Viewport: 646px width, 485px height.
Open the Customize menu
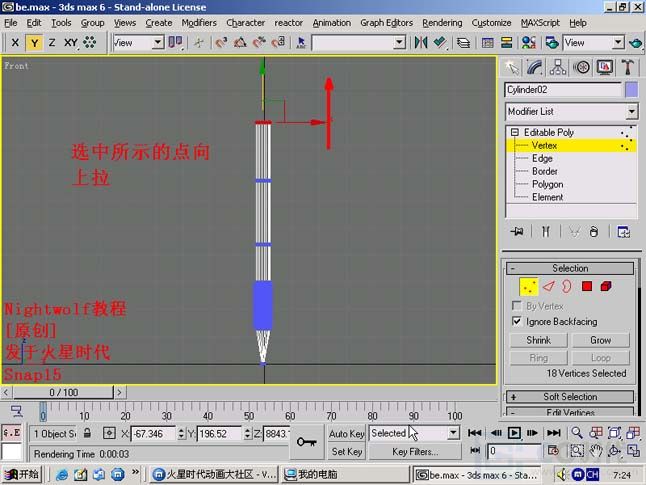click(491, 23)
